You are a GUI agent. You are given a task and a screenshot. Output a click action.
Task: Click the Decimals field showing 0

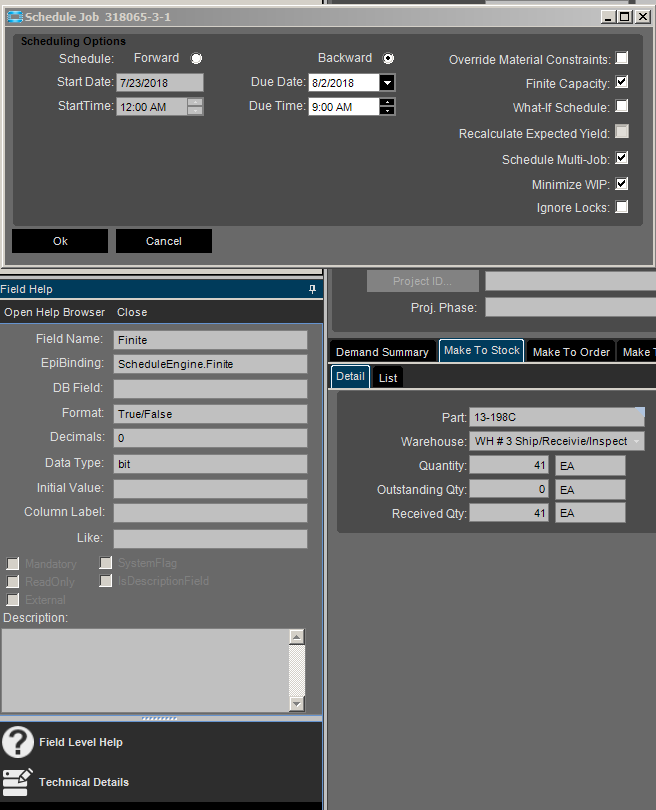(x=210, y=438)
